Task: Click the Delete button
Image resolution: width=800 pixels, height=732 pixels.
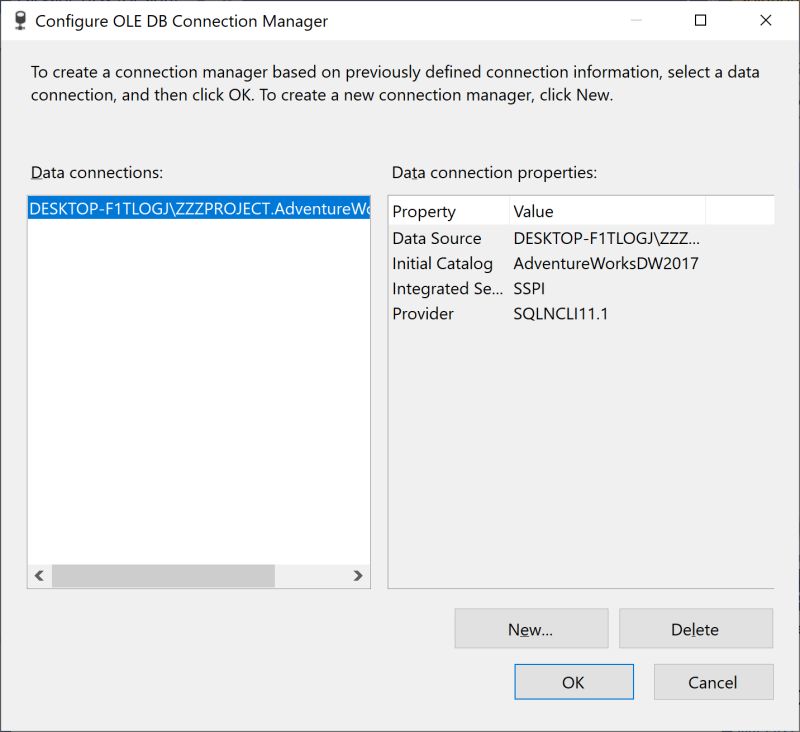Action: click(696, 628)
